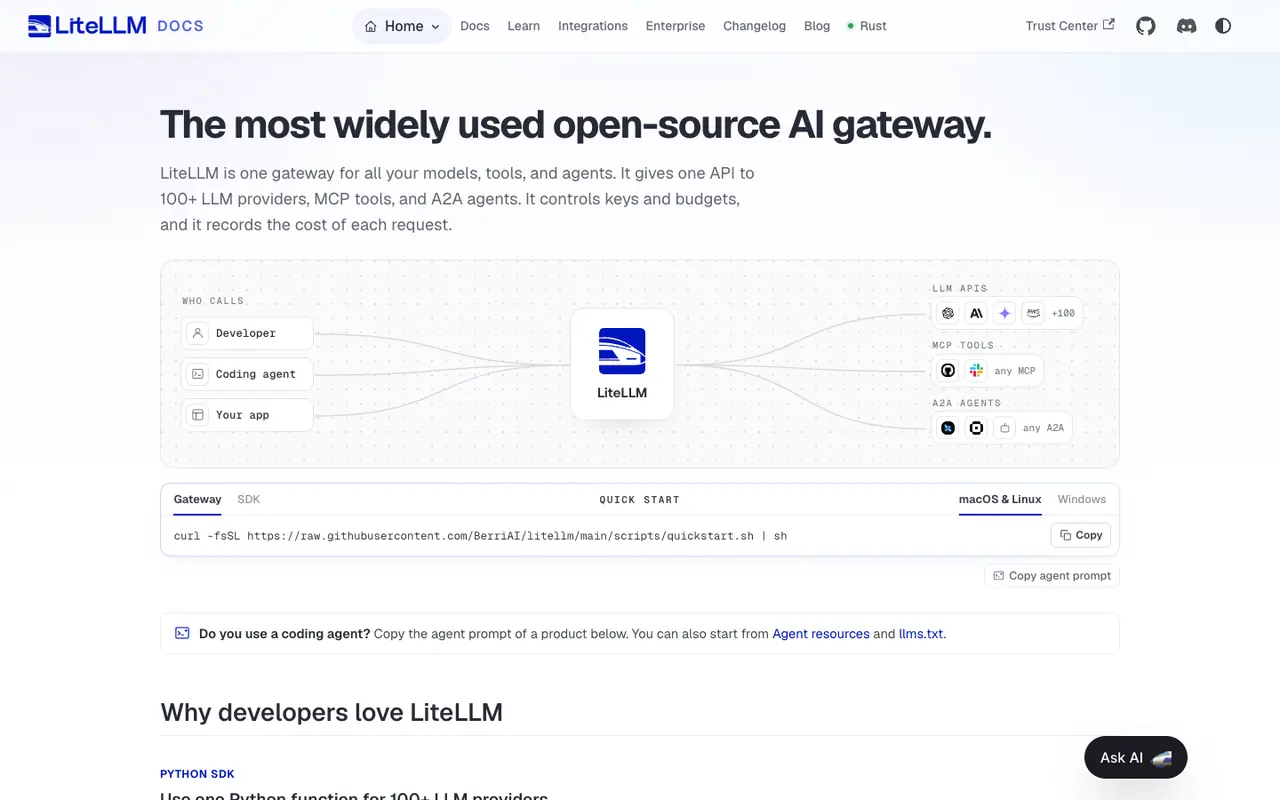Click the LiteLLM train logo in the diagram
The image size is (1280, 800).
(x=622, y=351)
